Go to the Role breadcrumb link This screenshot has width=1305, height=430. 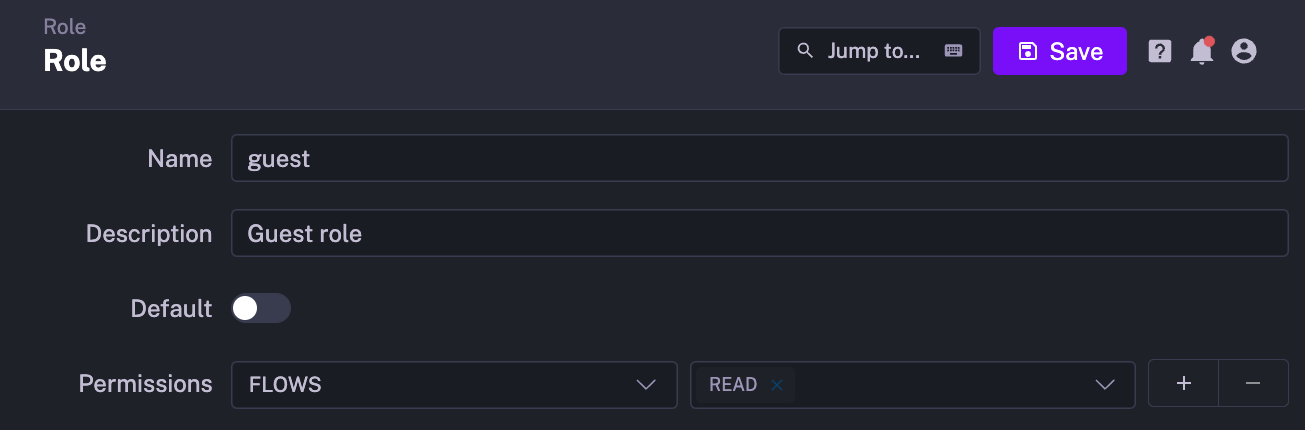point(64,27)
